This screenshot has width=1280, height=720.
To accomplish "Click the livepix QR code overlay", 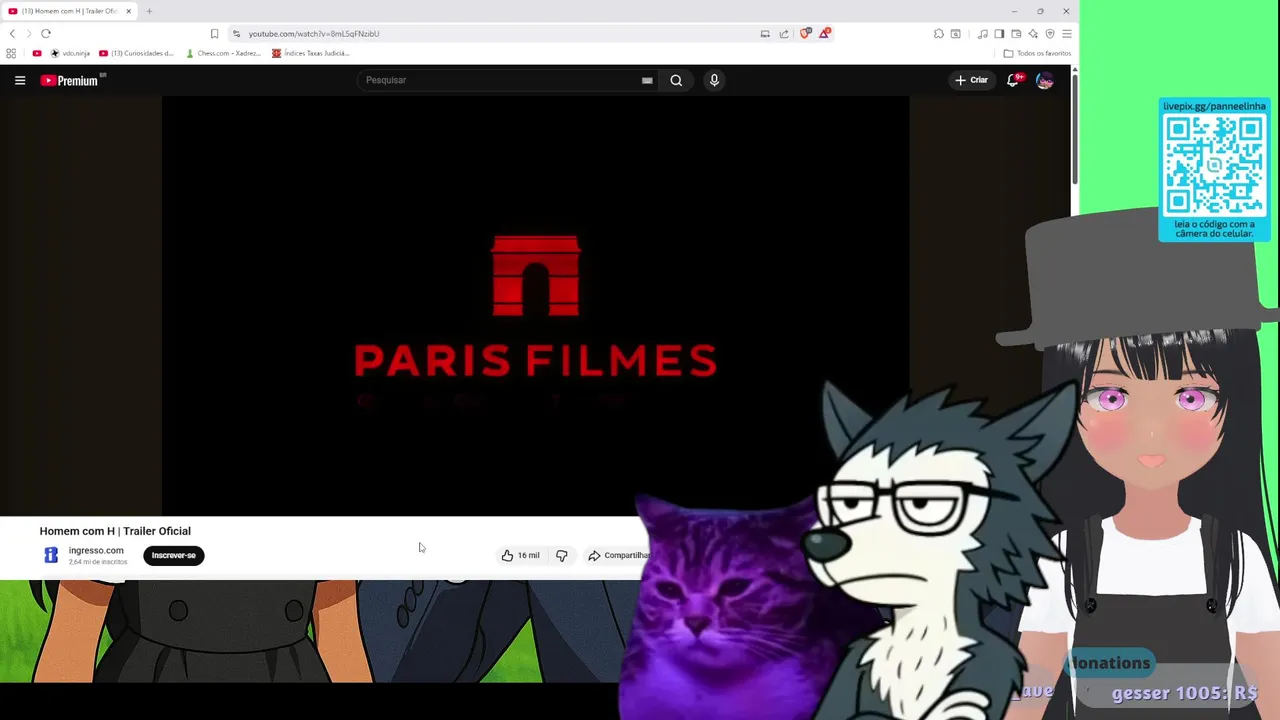I will 1214,170.
